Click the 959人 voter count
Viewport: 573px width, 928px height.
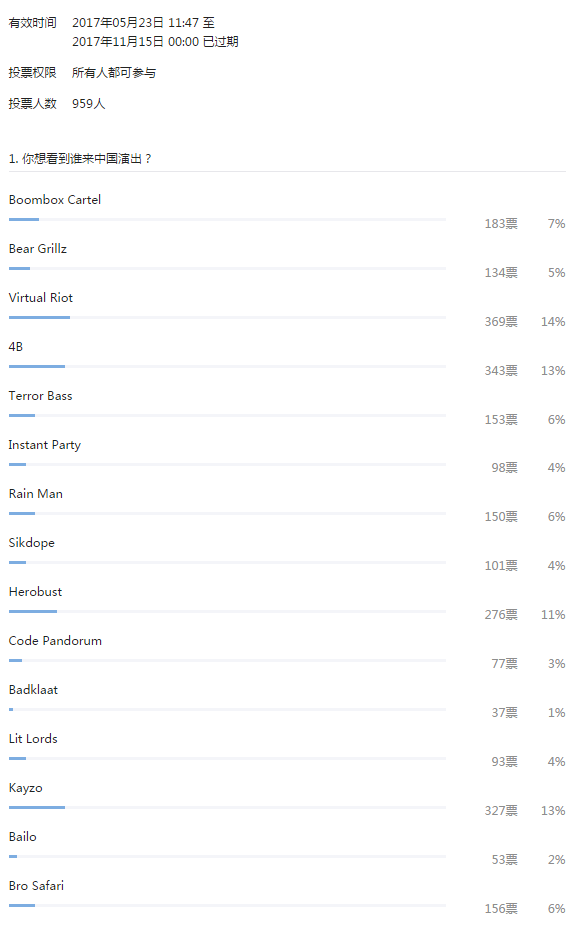[89, 104]
